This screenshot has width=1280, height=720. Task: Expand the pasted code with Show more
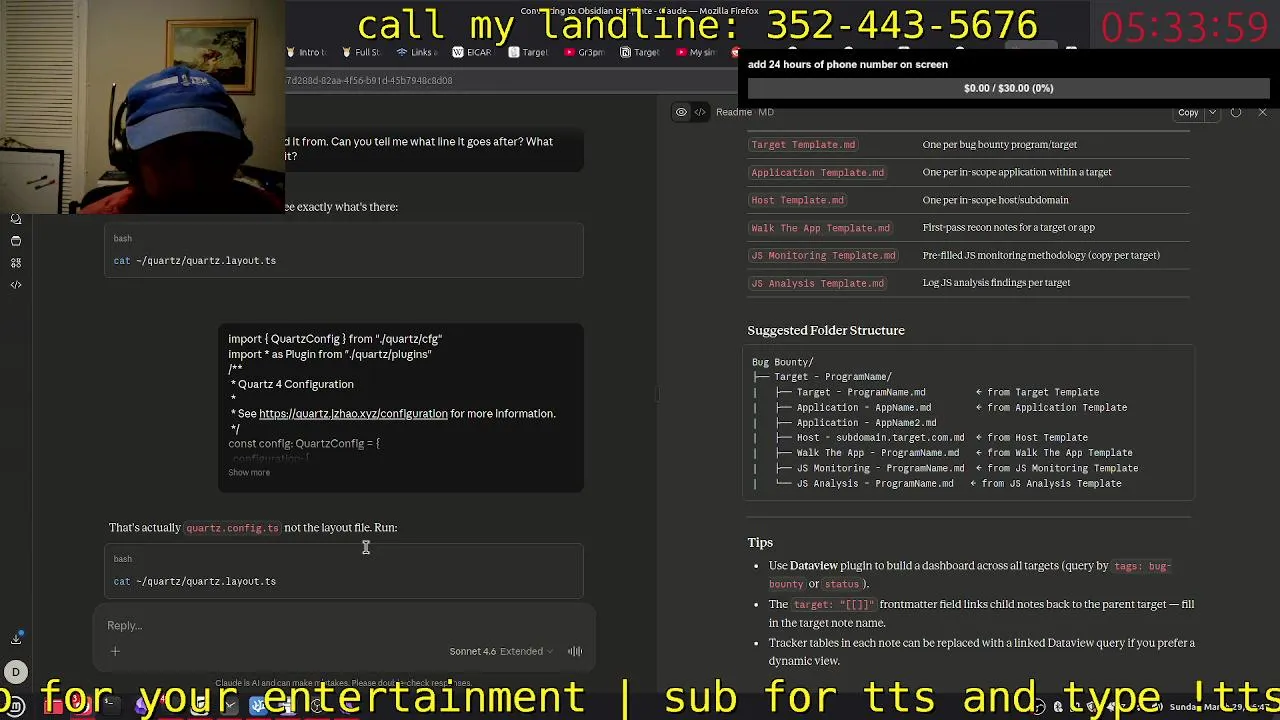point(249,472)
